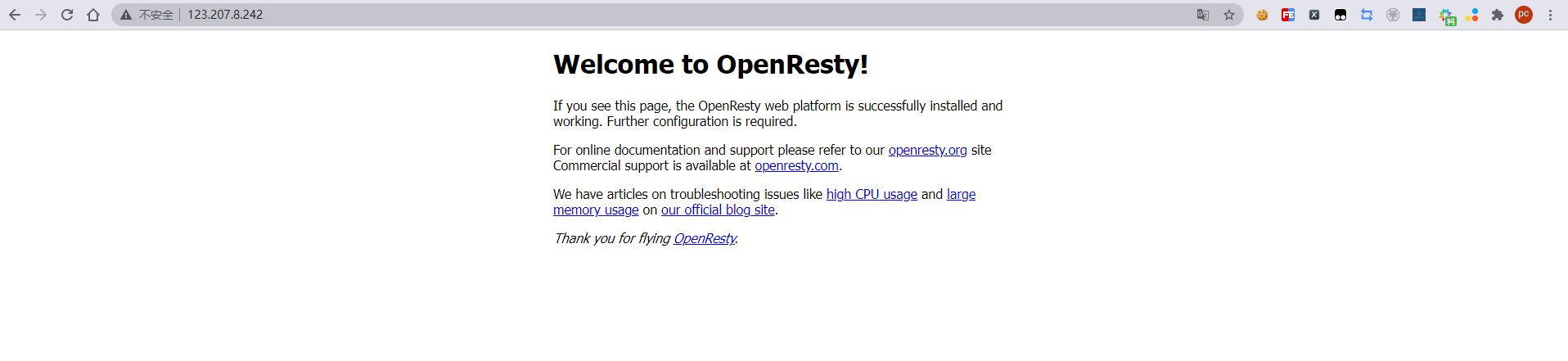Open the Tampermonkey extension icon
The height and width of the screenshot is (361, 1568).
pyautogui.click(x=1340, y=15)
